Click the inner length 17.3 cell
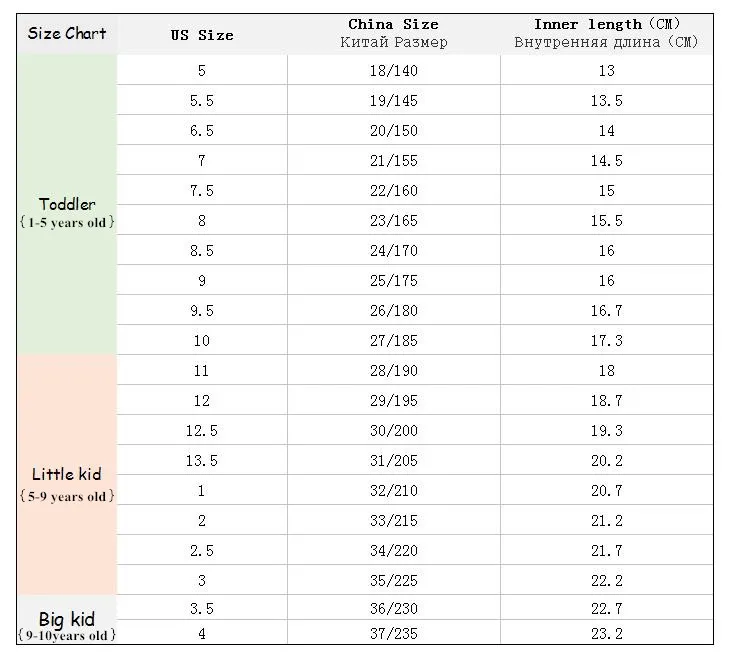The width and height of the screenshot is (729, 657). click(x=606, y=341)
